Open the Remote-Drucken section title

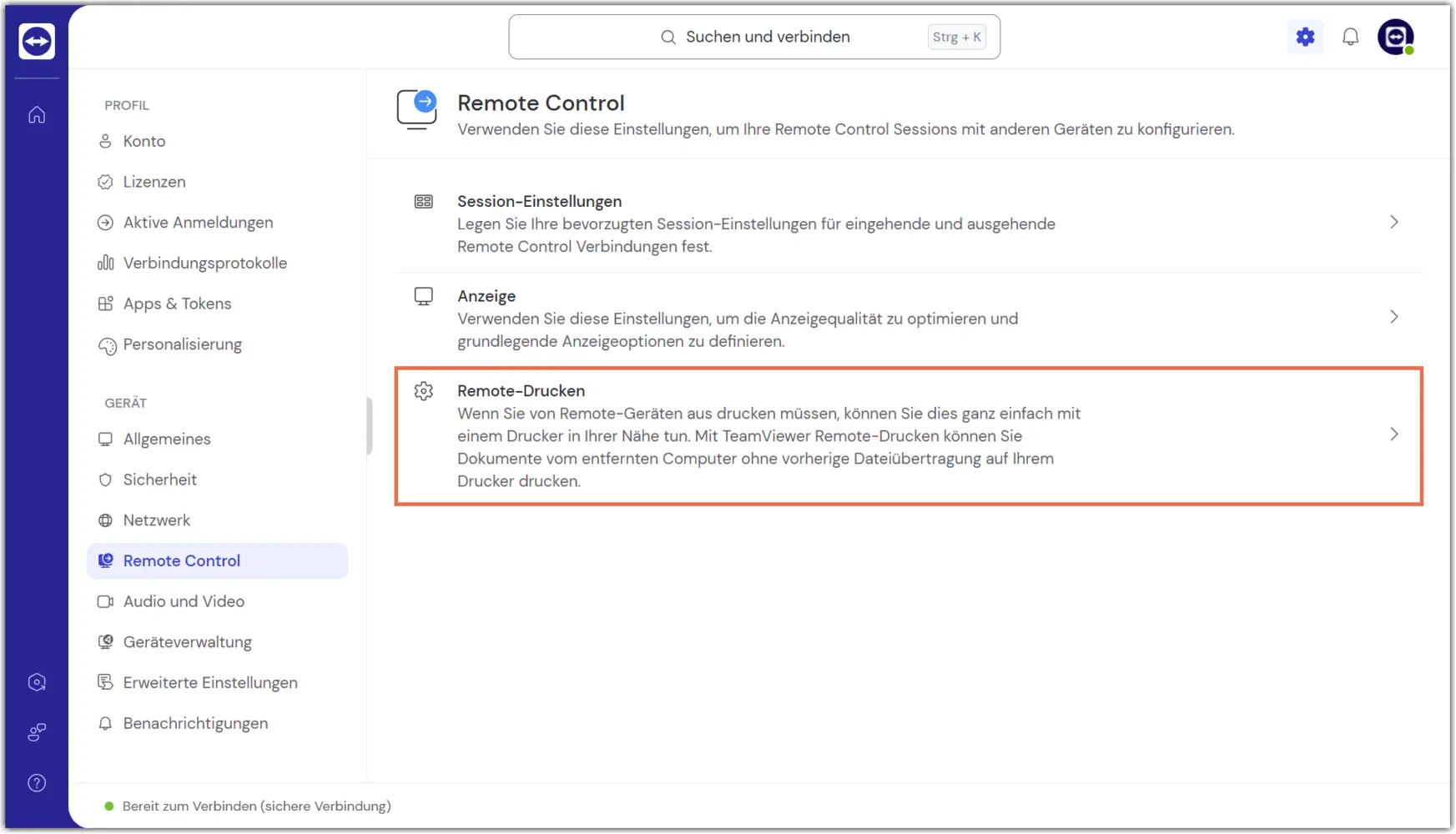point(521,390)
